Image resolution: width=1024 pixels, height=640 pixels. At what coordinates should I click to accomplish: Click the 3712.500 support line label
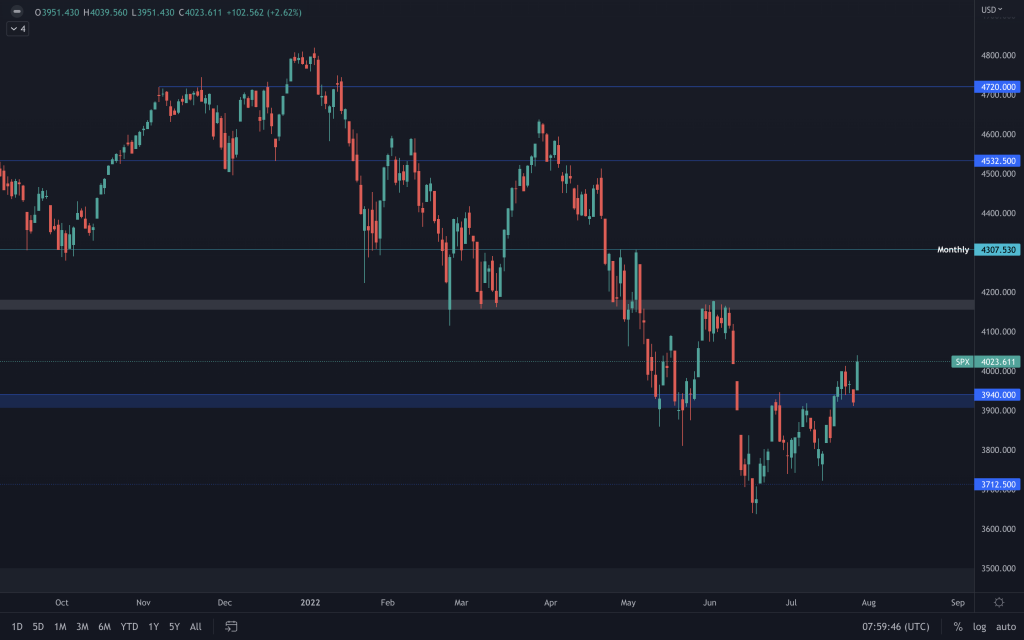[x=998, y=485]
